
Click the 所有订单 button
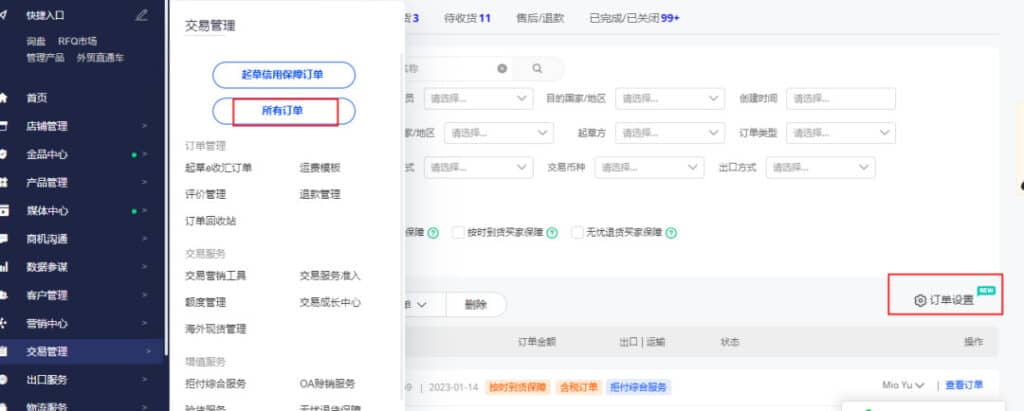tap(284, 111)
